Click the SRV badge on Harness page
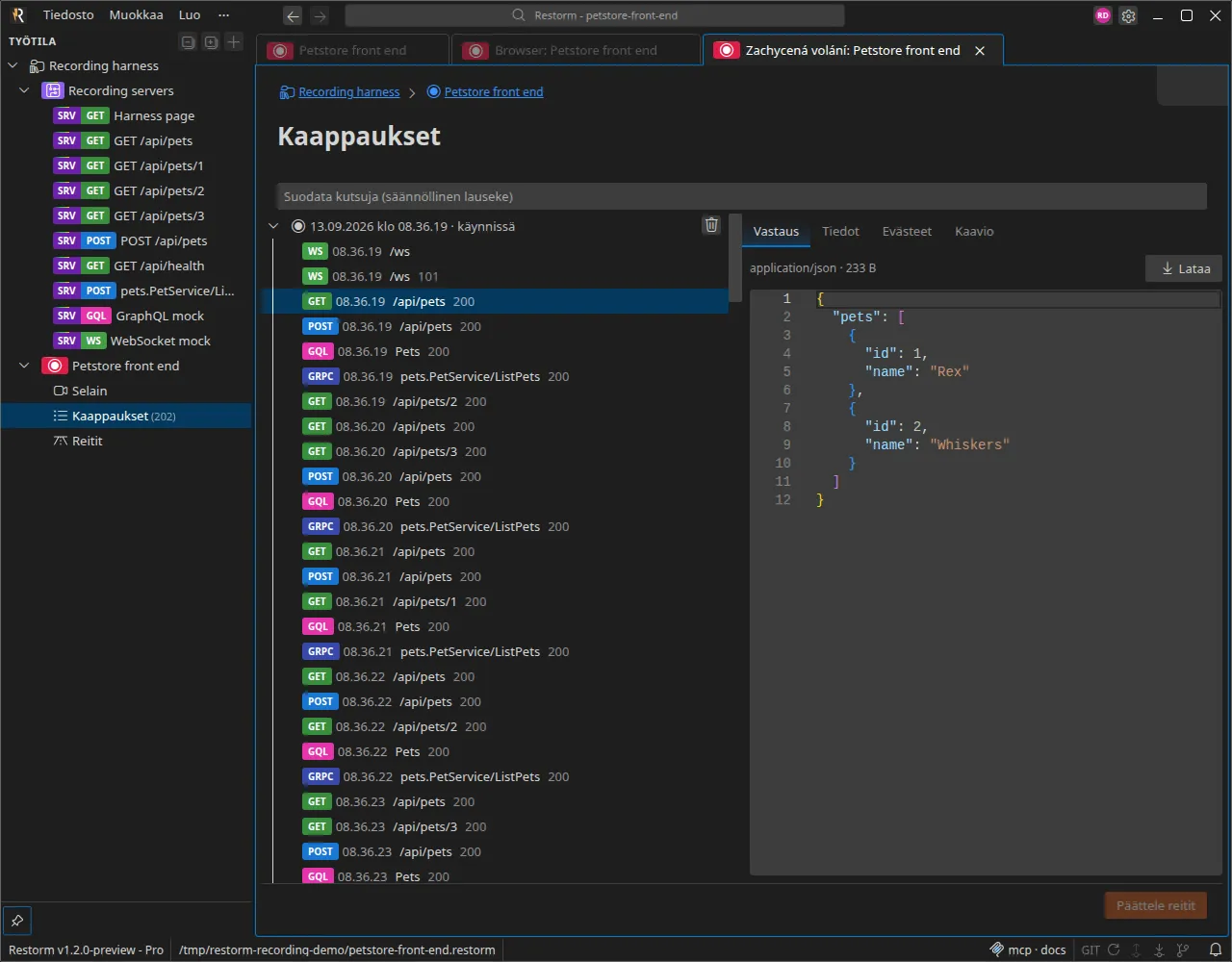Screen dimensions: 1232x962 pos(66,115)
